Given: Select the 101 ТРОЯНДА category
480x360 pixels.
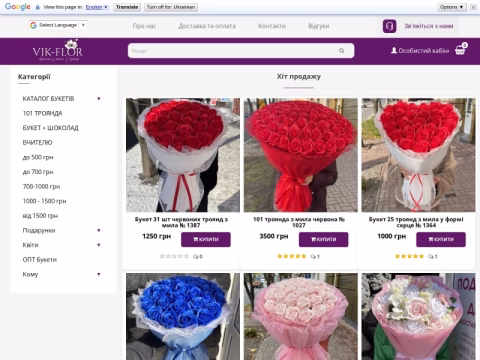Looking at the screenshot, I should [x=42, y=113].
